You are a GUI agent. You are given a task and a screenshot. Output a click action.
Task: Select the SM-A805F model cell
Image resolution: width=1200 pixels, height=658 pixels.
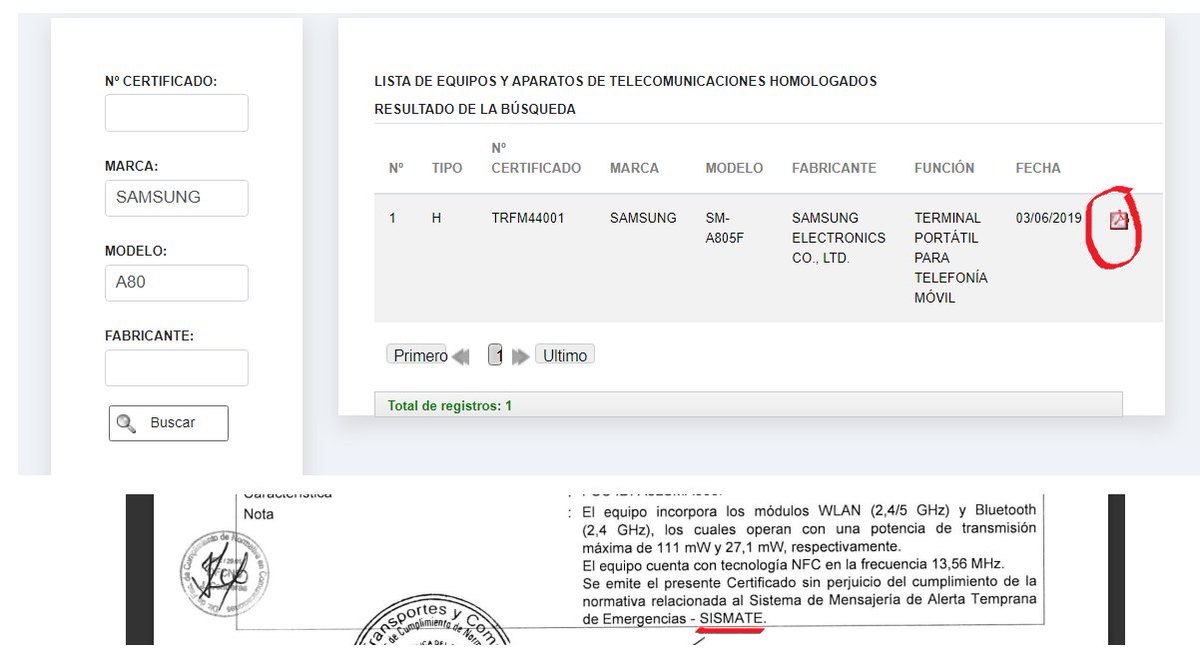(x=725, y=228)
